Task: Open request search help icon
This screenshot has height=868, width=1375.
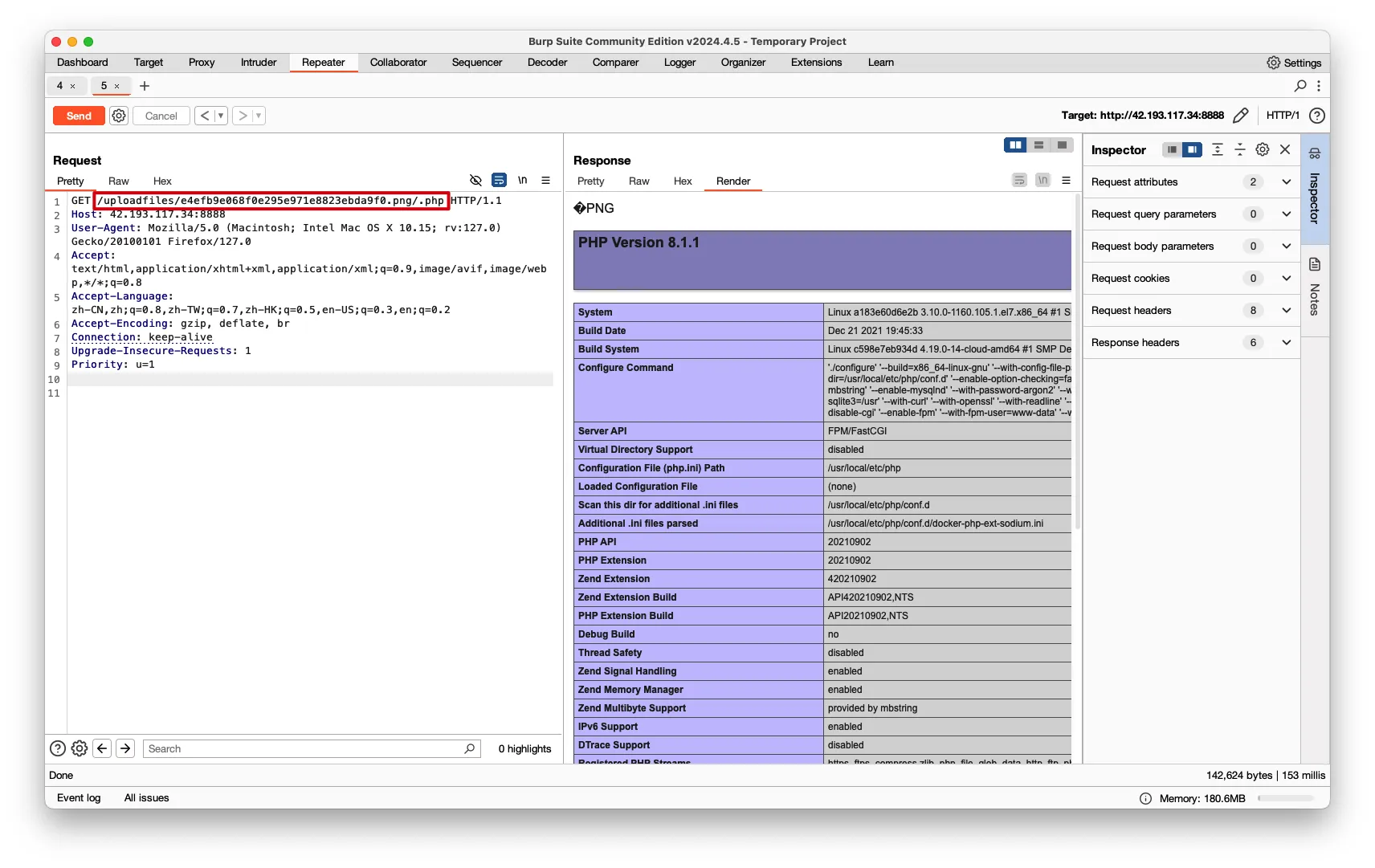Action: click(x=58, y=748)
